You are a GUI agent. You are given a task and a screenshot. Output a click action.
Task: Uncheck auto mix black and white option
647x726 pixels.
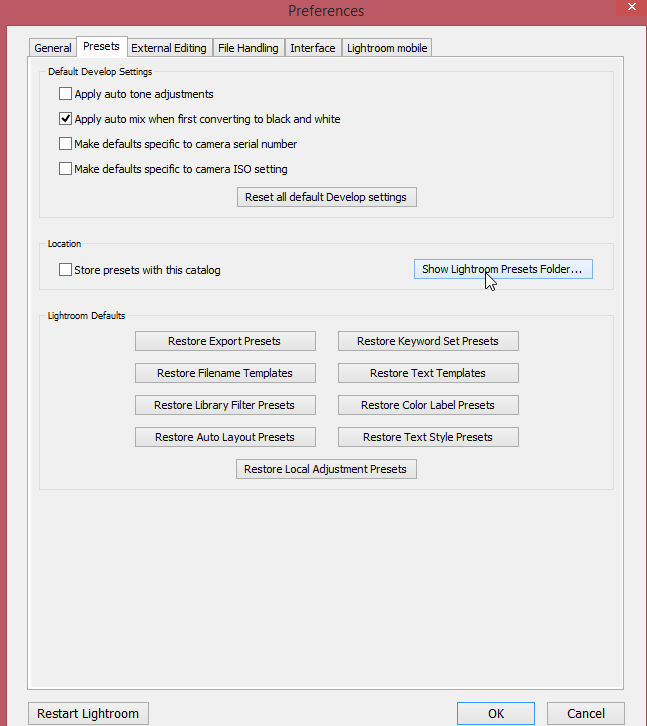coord(66,119)
